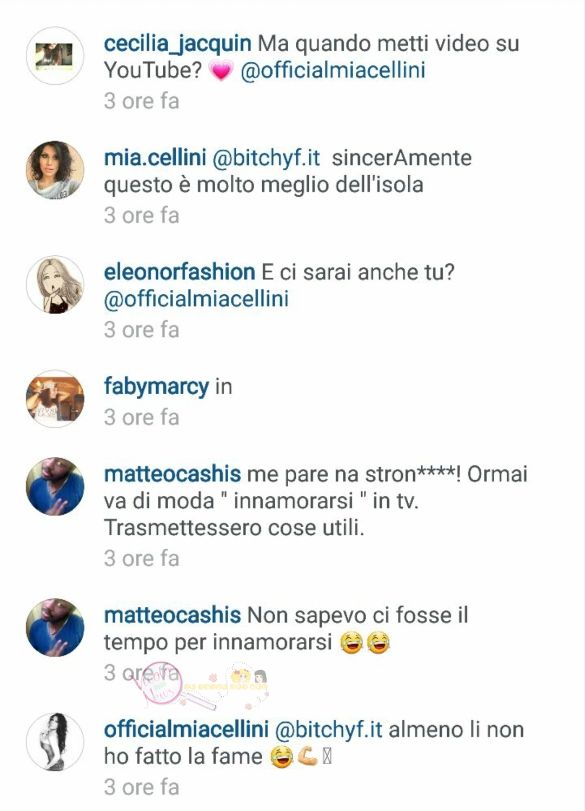Open fabymarcy's profile picture

click(x=55, y=398)
